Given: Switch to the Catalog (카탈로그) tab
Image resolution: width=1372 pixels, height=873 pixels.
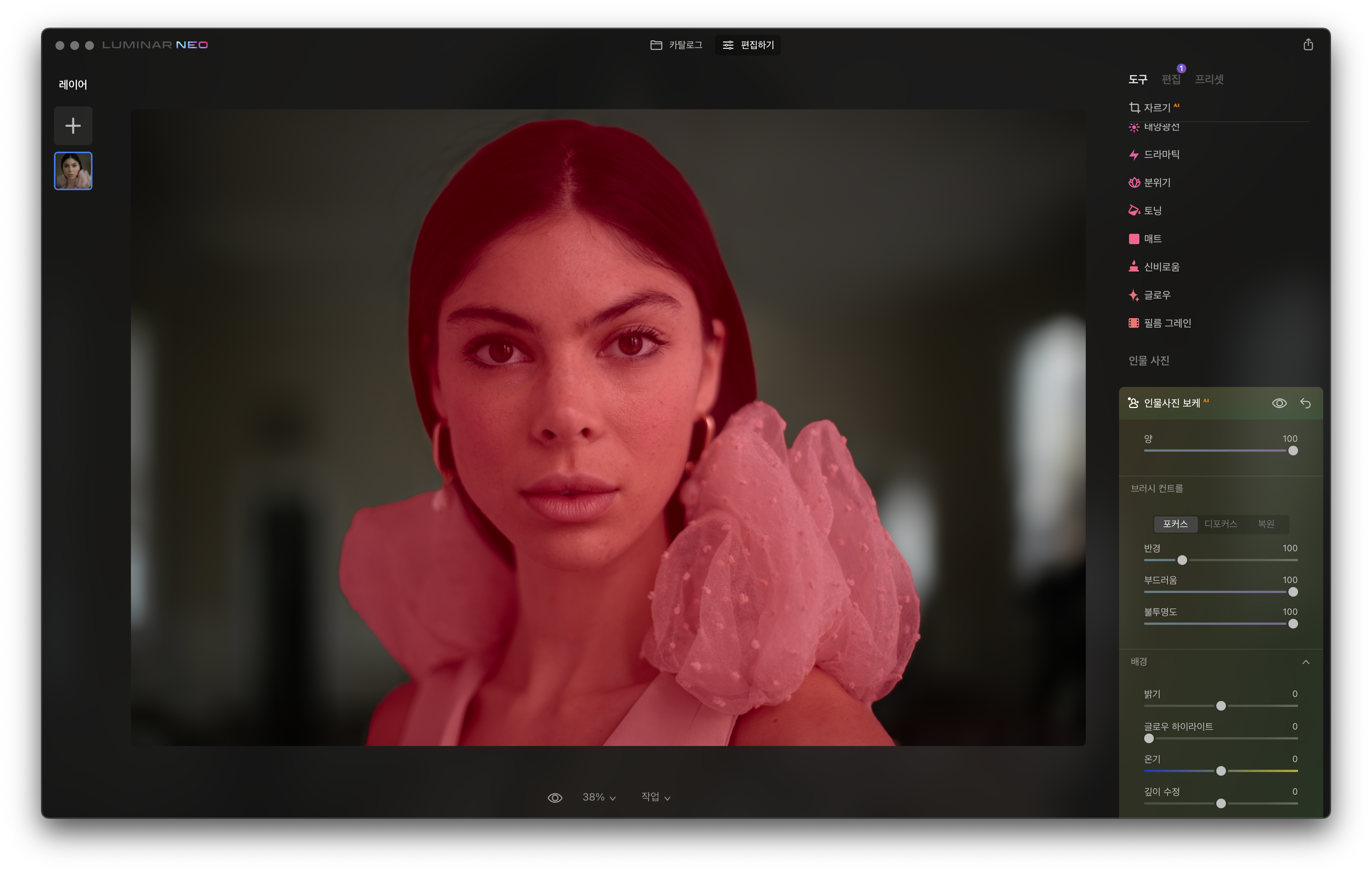Looking at the screenshot, I should (x=676, y=45).
